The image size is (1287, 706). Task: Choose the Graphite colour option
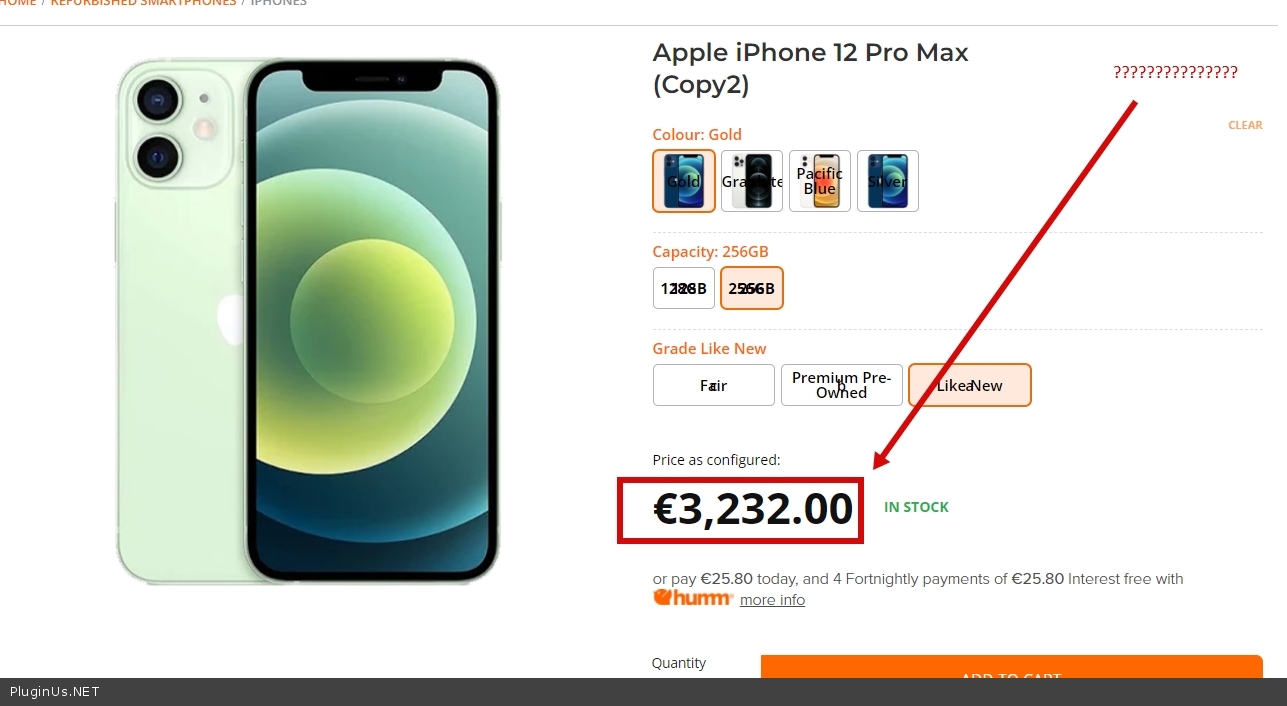click(752, 181)
